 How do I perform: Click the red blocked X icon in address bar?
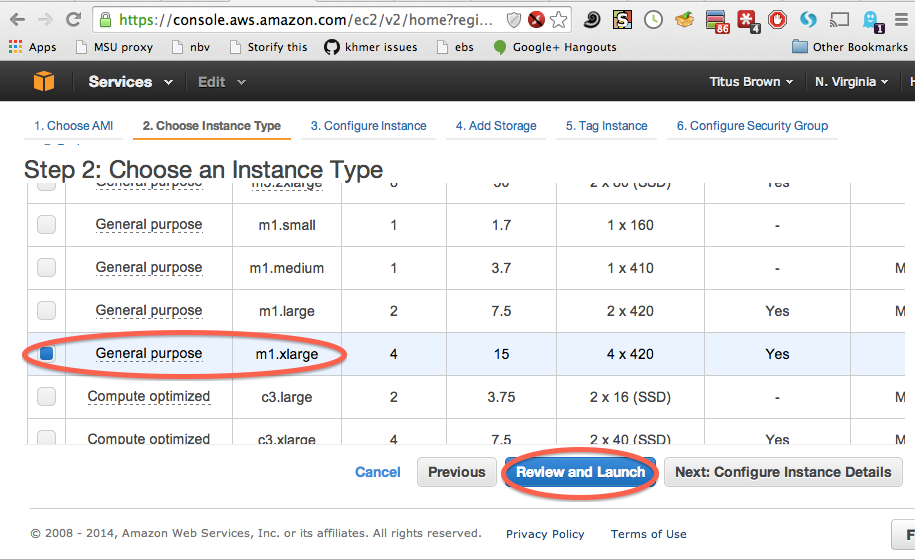[536, 20]
